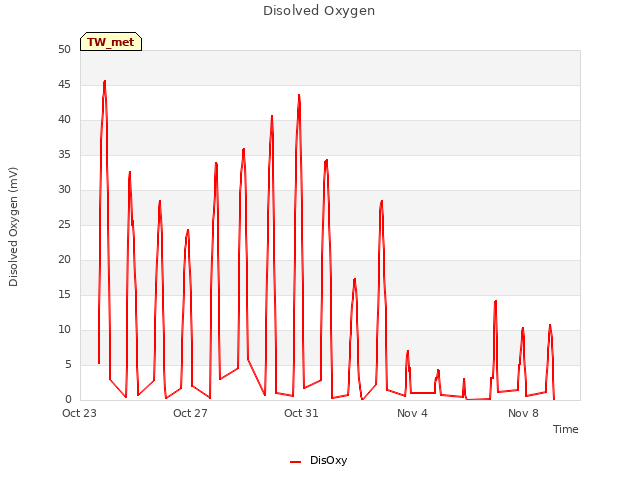Click the Oct 23 x-axis tick label
The height and width of the screenshot is (480, 640).
tap(79, 413)
